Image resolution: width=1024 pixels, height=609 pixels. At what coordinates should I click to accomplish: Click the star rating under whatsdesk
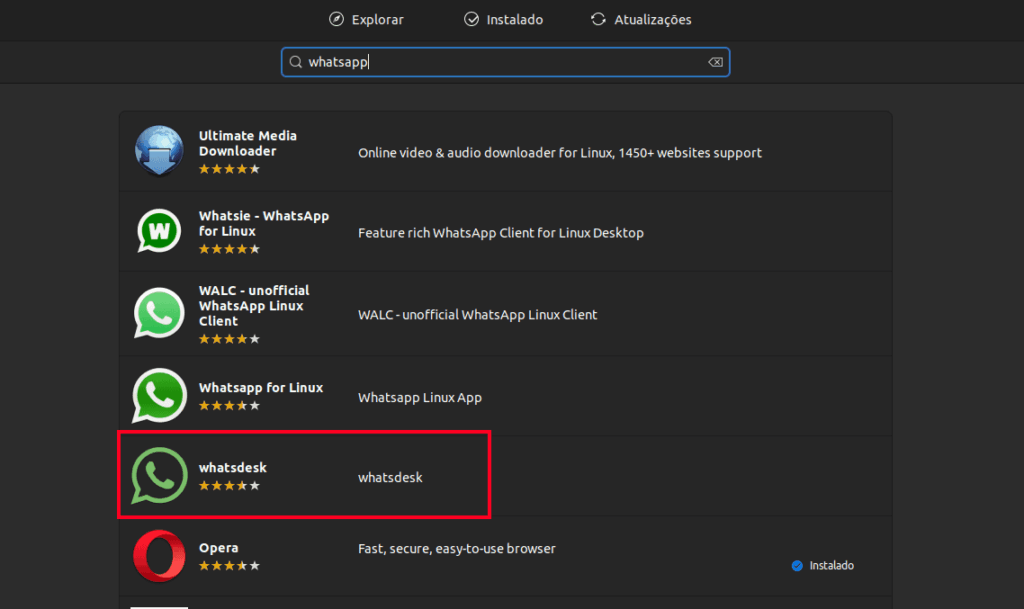[229, 487]
